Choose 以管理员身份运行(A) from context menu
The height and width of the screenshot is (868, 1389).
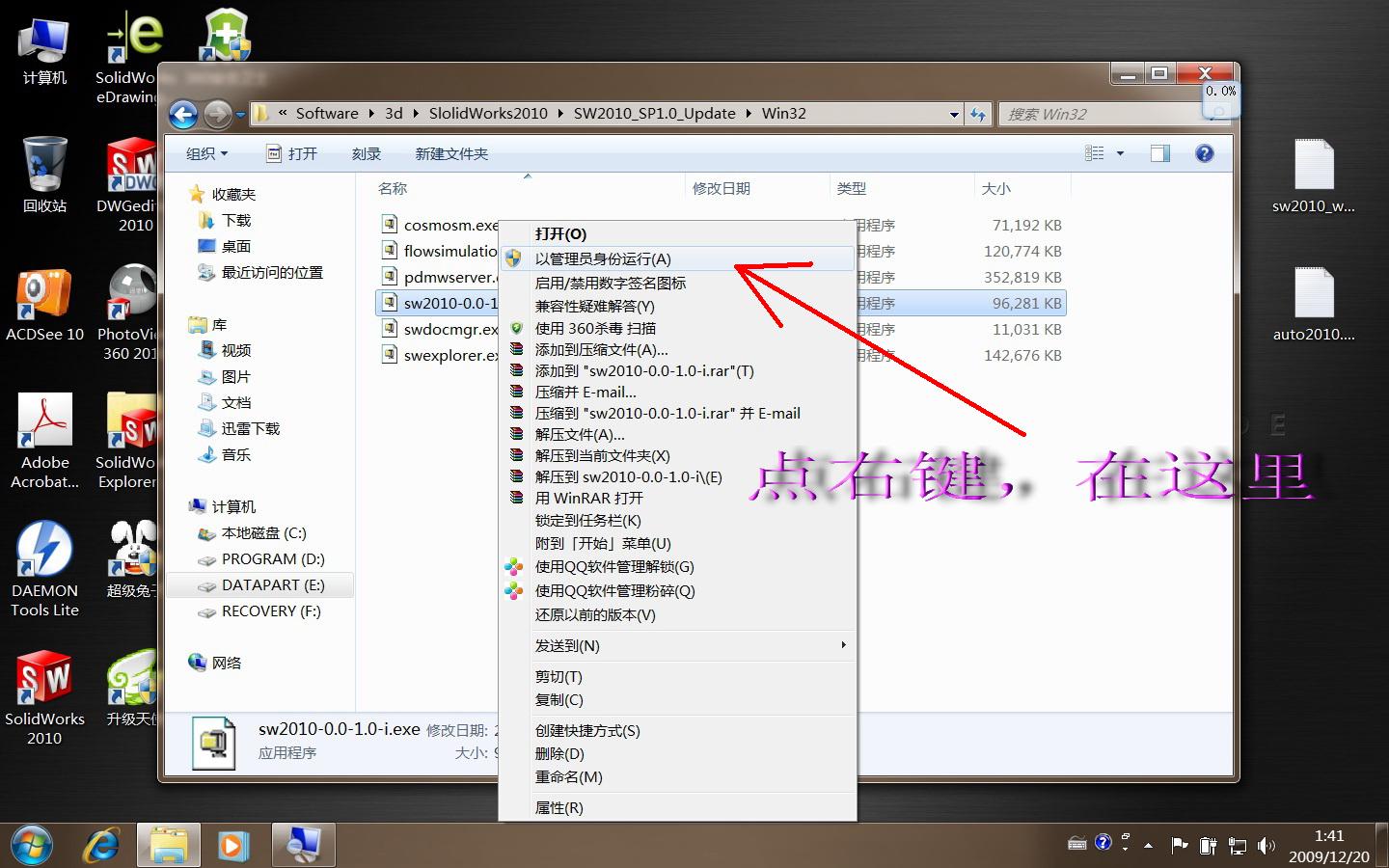(x=677, y=258)
